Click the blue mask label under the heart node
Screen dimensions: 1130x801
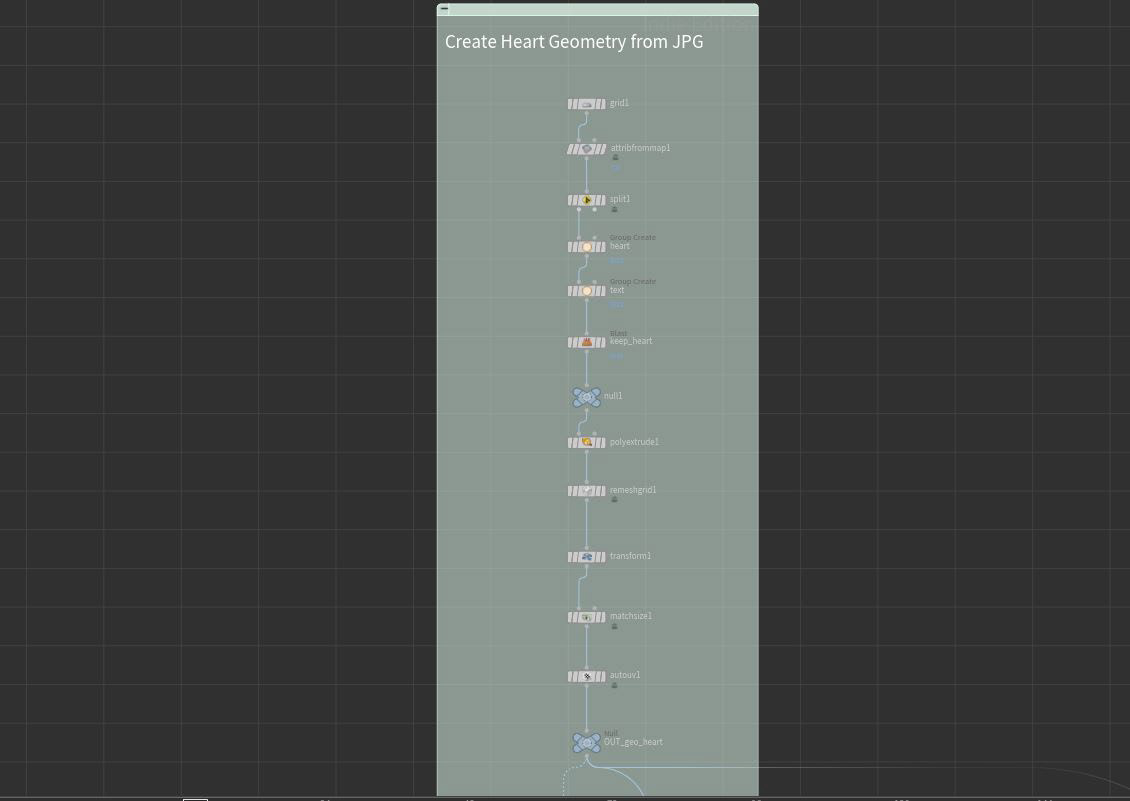click(x=617, y=260)
